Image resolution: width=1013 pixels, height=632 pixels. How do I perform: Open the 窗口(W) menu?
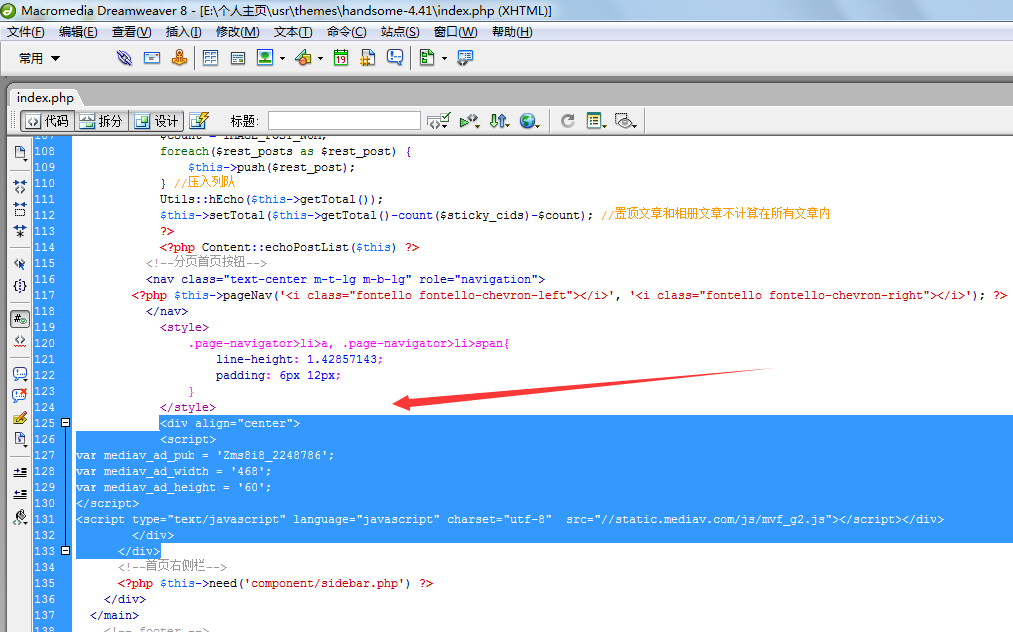point(455,32)
